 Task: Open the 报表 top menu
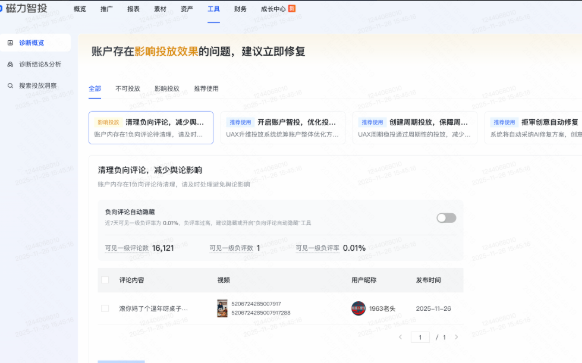point(133,9)
